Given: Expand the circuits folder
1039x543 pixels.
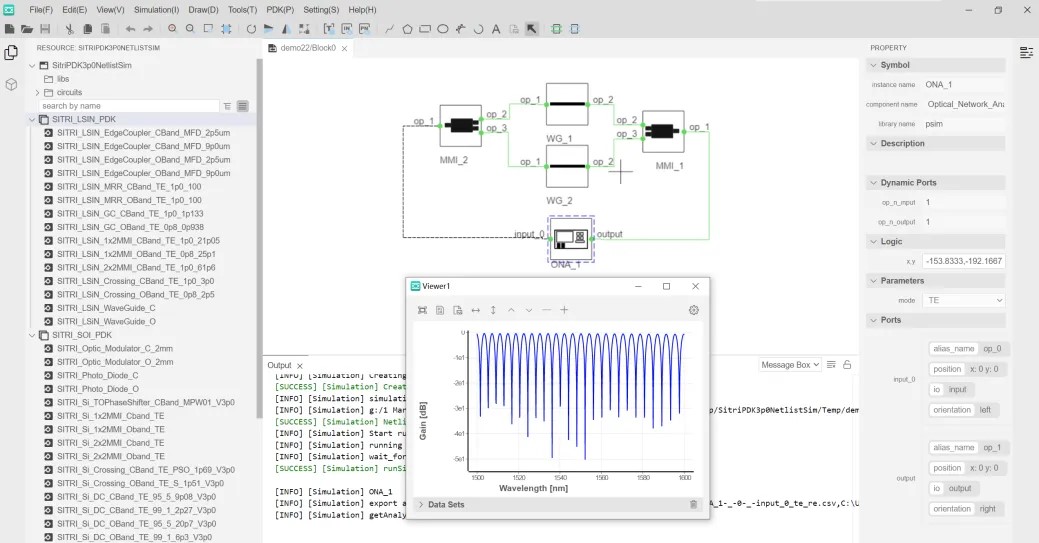Looking at the screenshot, I should point(37,92).
